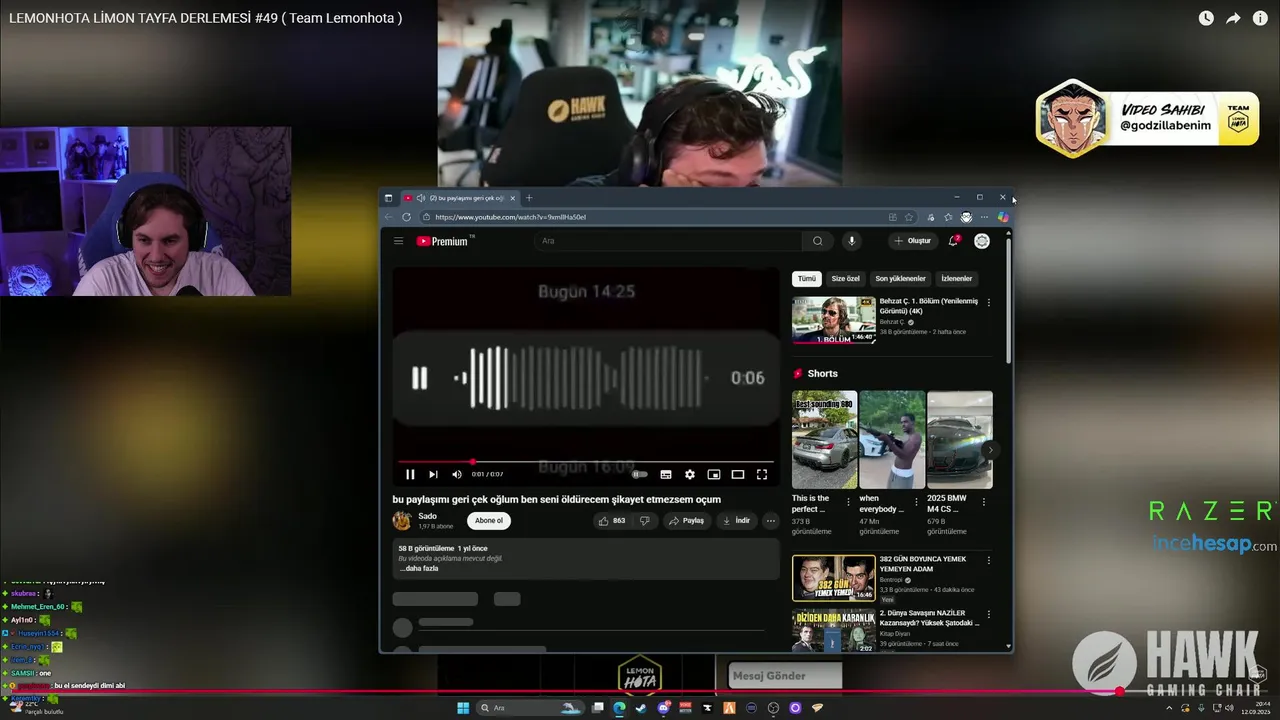
Task: Reload the page in browser toolbar
Action: tap(406, 217)
